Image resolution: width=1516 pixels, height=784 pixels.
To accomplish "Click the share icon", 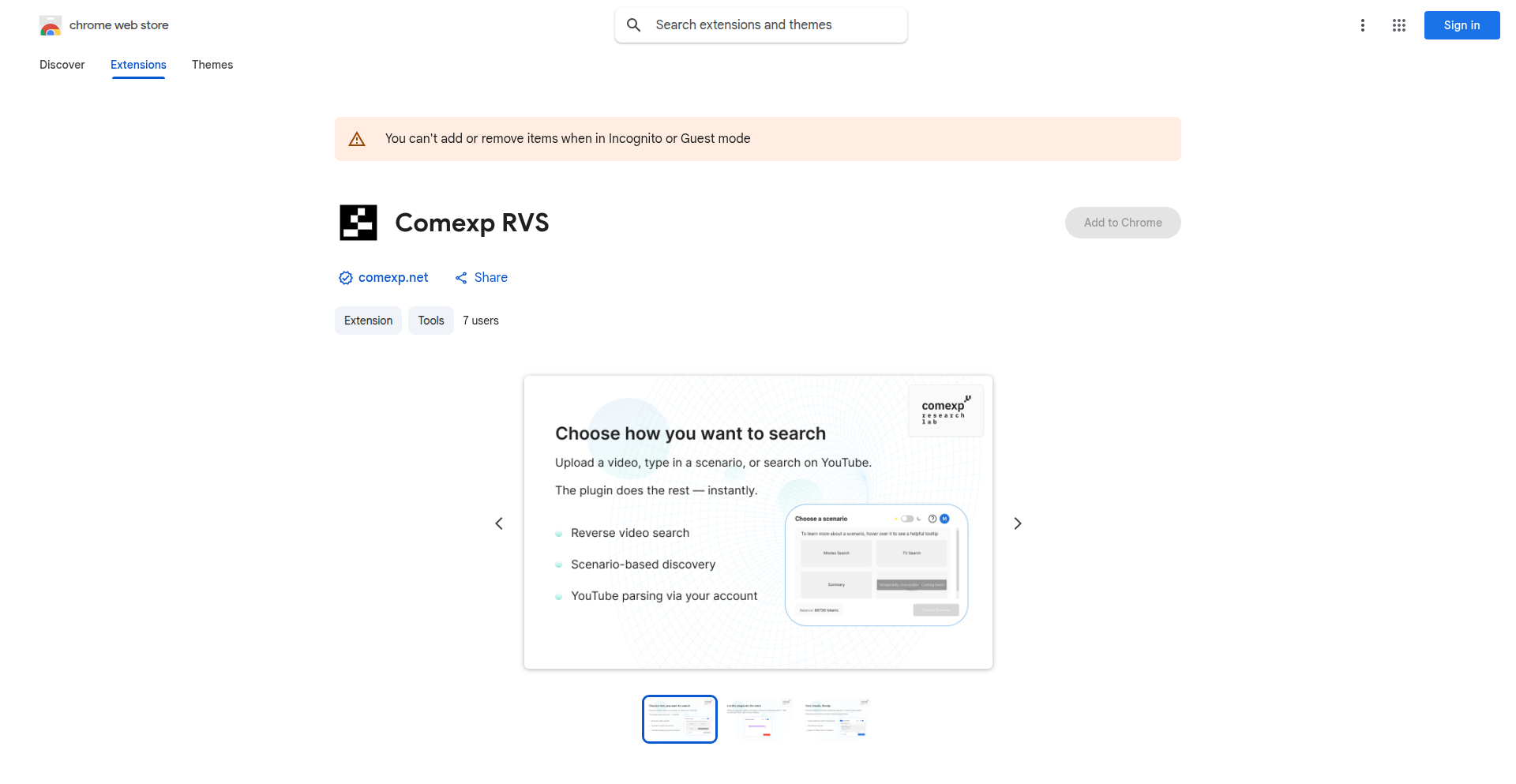I will point(461,278).
